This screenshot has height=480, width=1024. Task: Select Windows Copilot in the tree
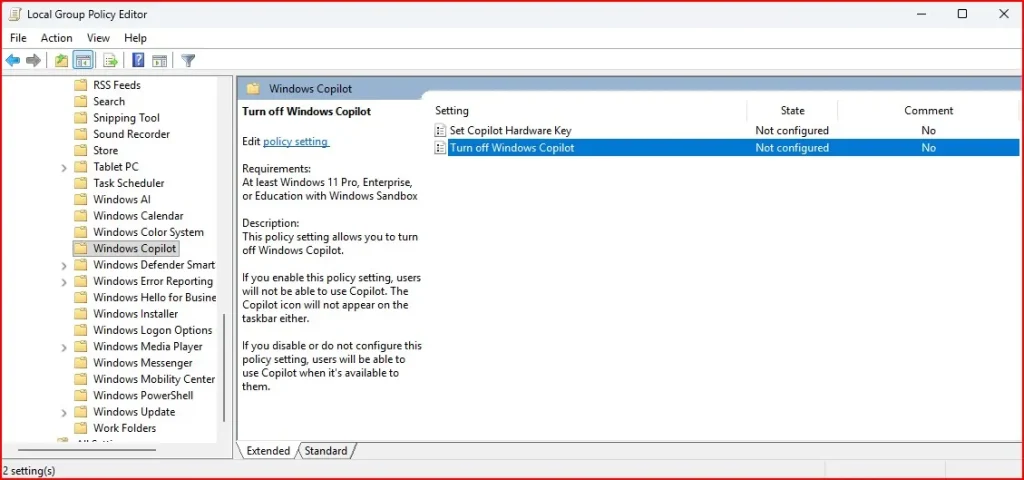(135, 248)
